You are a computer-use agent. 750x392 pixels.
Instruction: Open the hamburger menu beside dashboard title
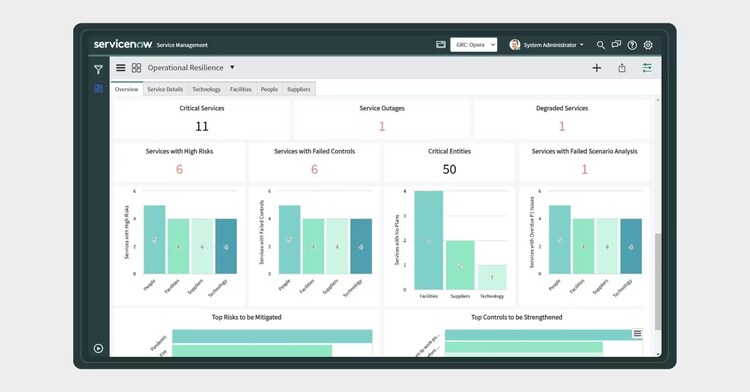121,68
